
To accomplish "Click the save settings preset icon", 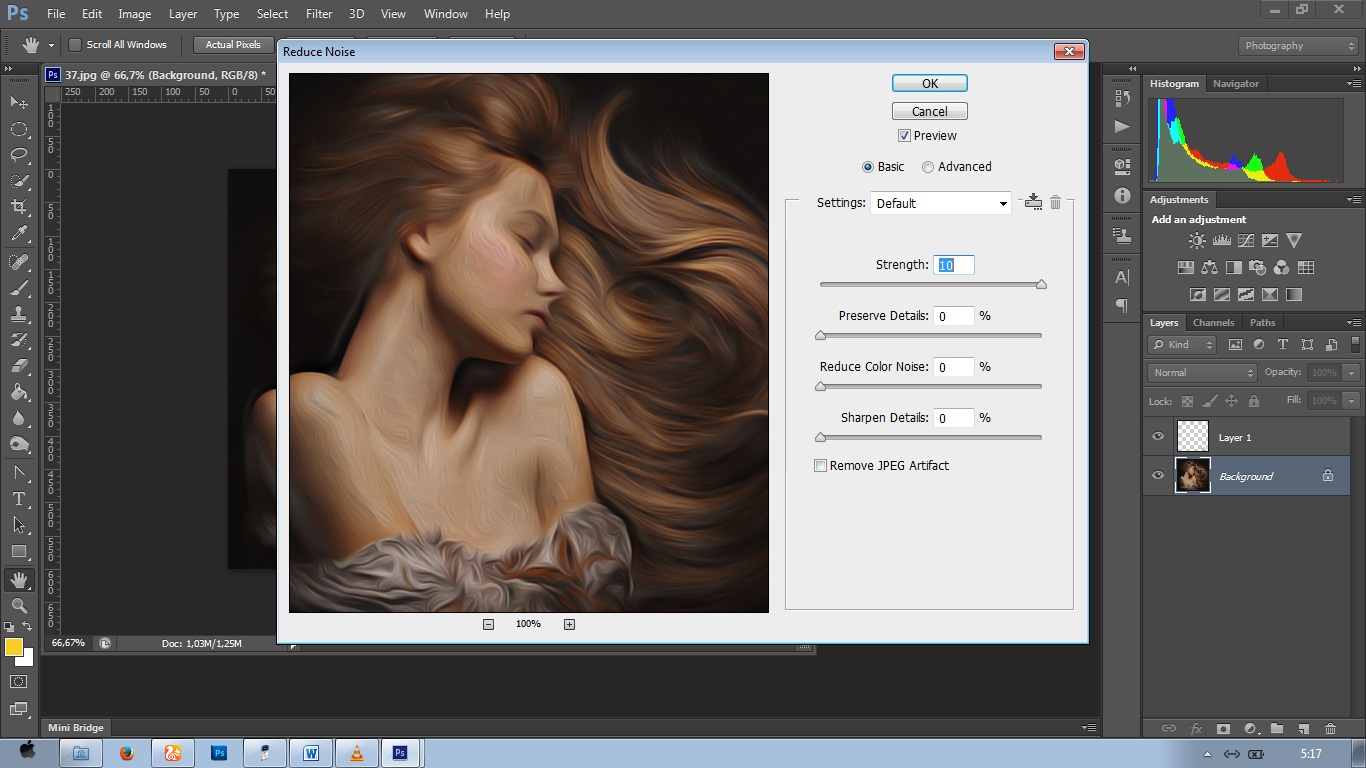I will point(1033,203).
